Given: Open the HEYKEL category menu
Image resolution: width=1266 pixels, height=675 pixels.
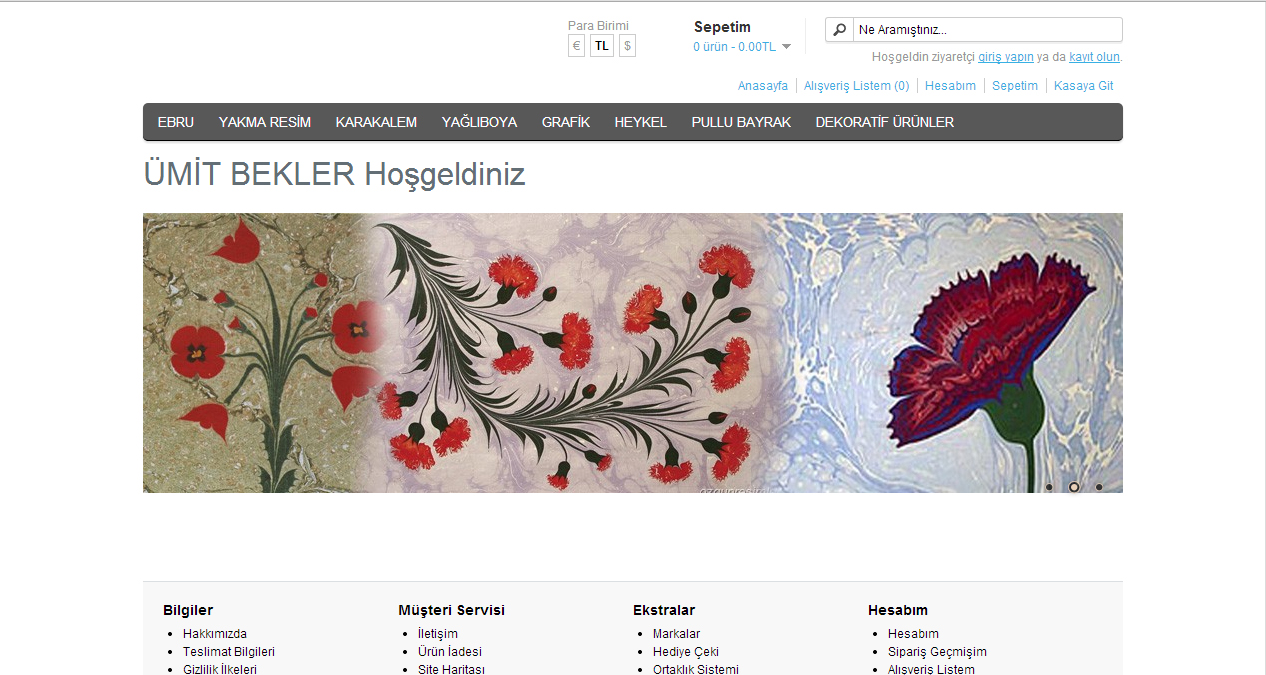Looking at the screenshot, I should pos(640,122).
